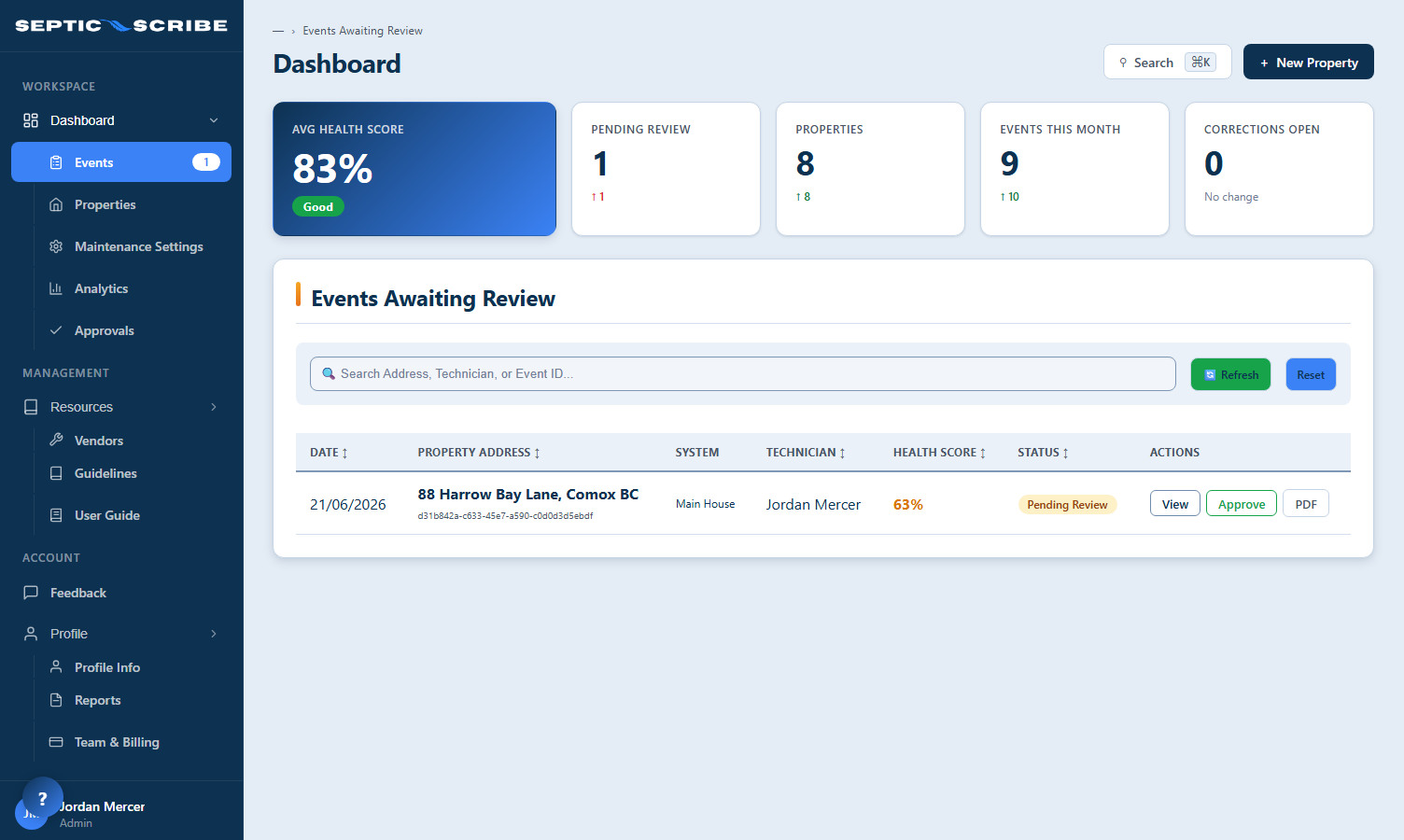Click the Guidelines book icon
This screenshot has height=840, width=1404.
tap(56, 473)
